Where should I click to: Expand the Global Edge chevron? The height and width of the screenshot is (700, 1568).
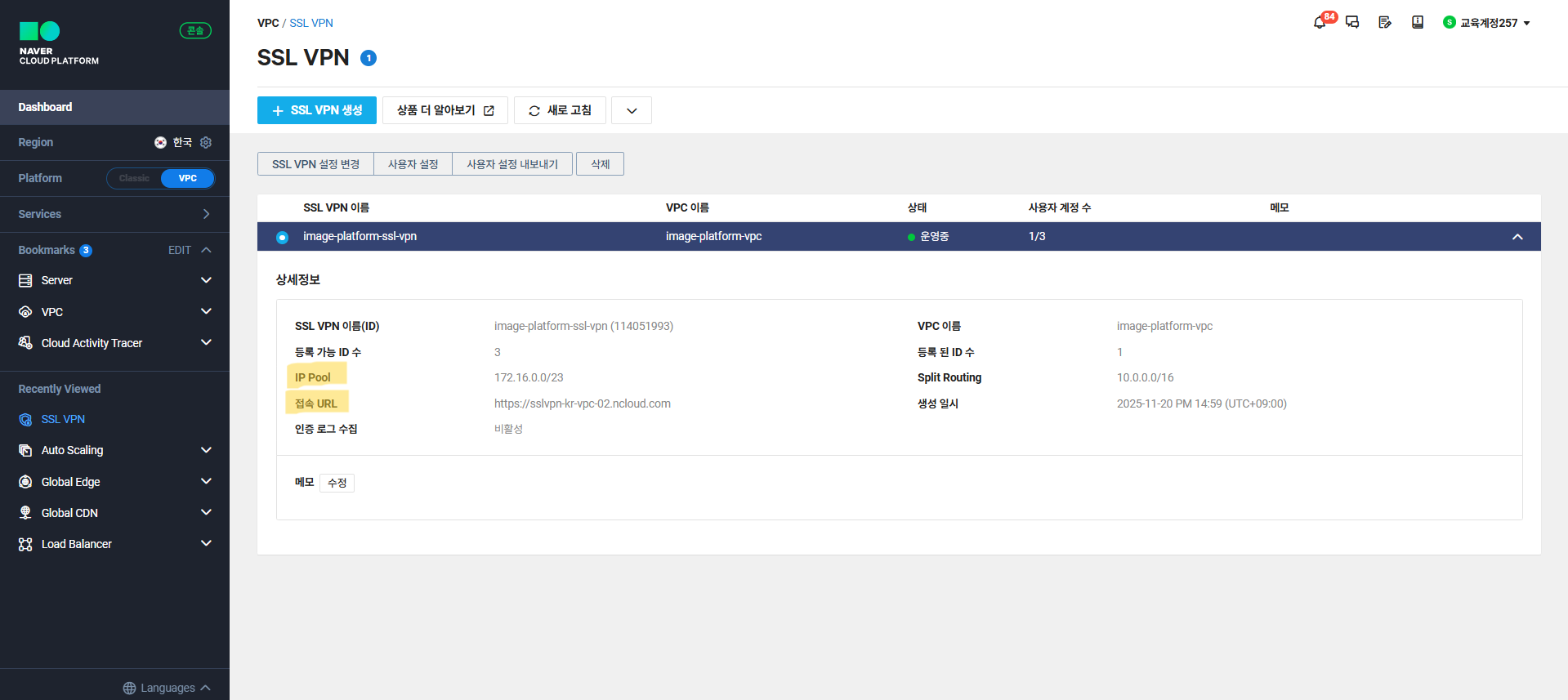[x=206, y=481]
